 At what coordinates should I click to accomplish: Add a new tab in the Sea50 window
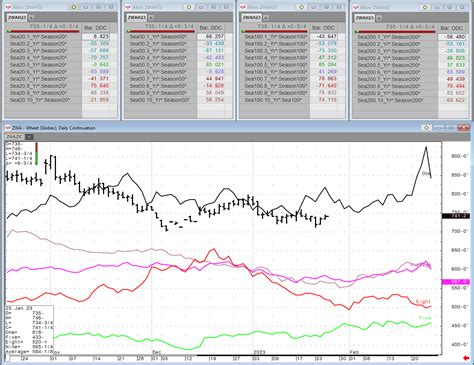point(151,18)
